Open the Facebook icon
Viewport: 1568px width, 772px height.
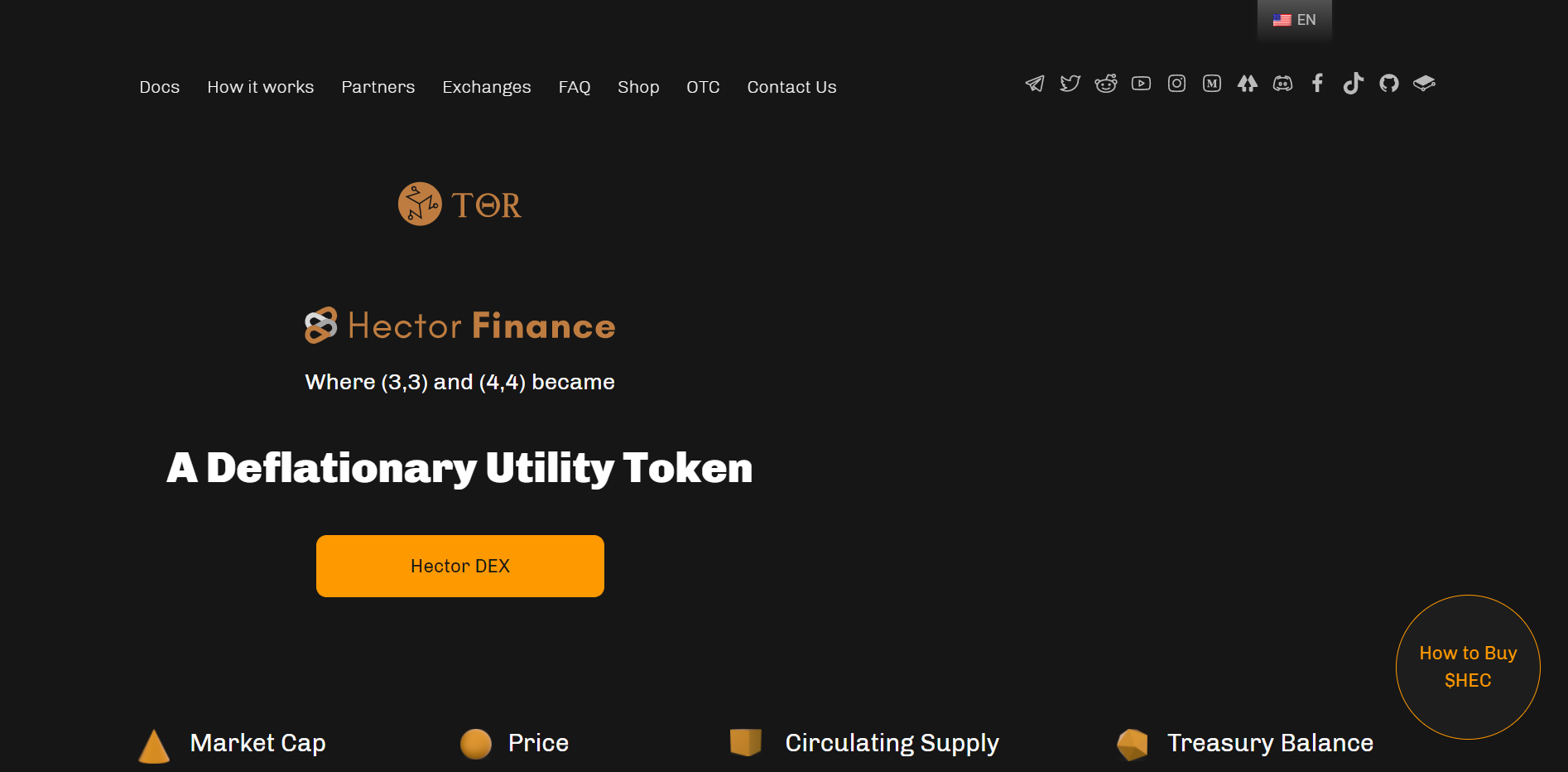click(x=1318, y=84)
